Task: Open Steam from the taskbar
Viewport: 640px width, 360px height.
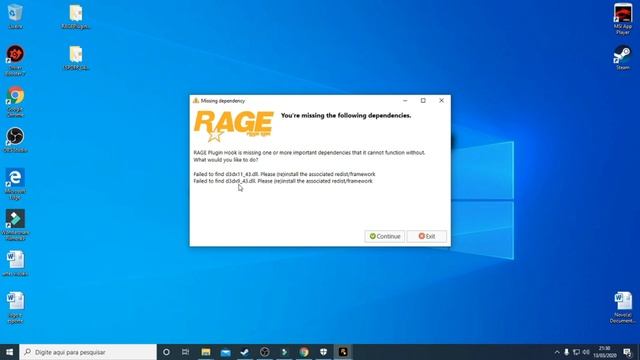Action: pyautogui.click(x=245, y=352)
